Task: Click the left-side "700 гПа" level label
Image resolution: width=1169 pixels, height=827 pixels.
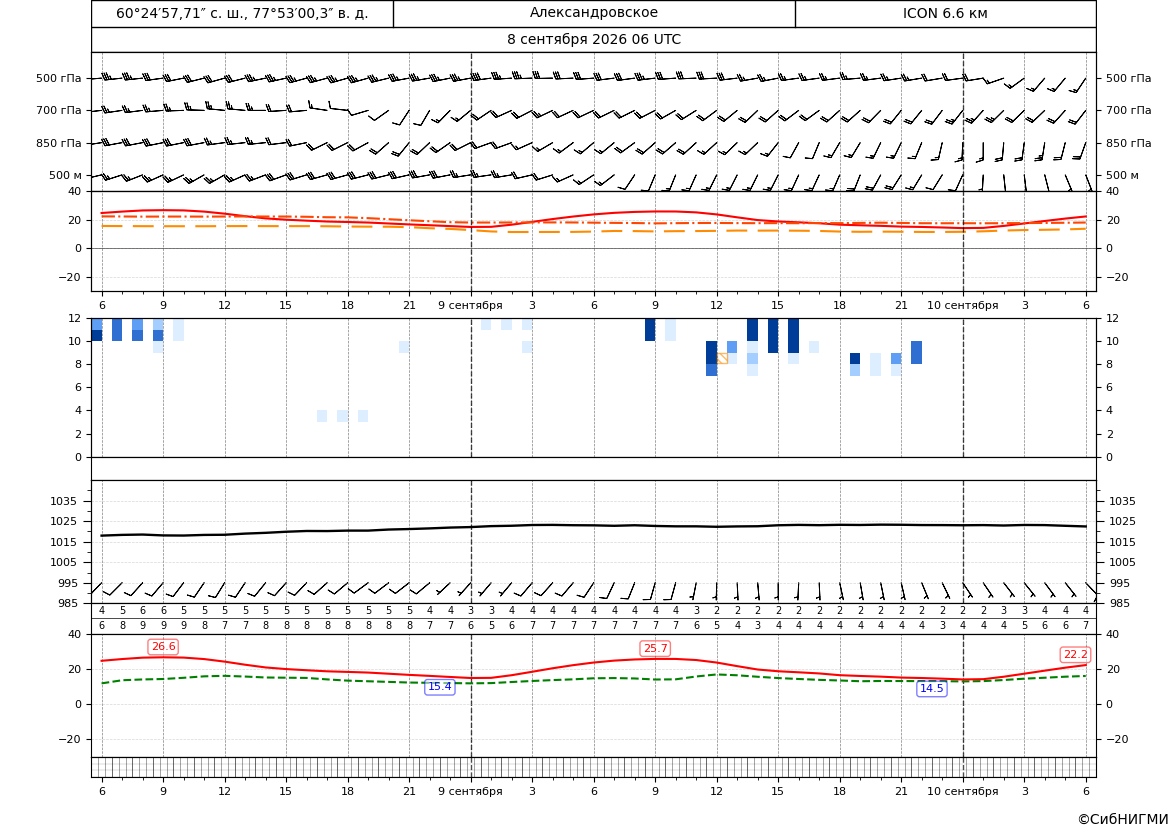Action: tap(59, 110)
